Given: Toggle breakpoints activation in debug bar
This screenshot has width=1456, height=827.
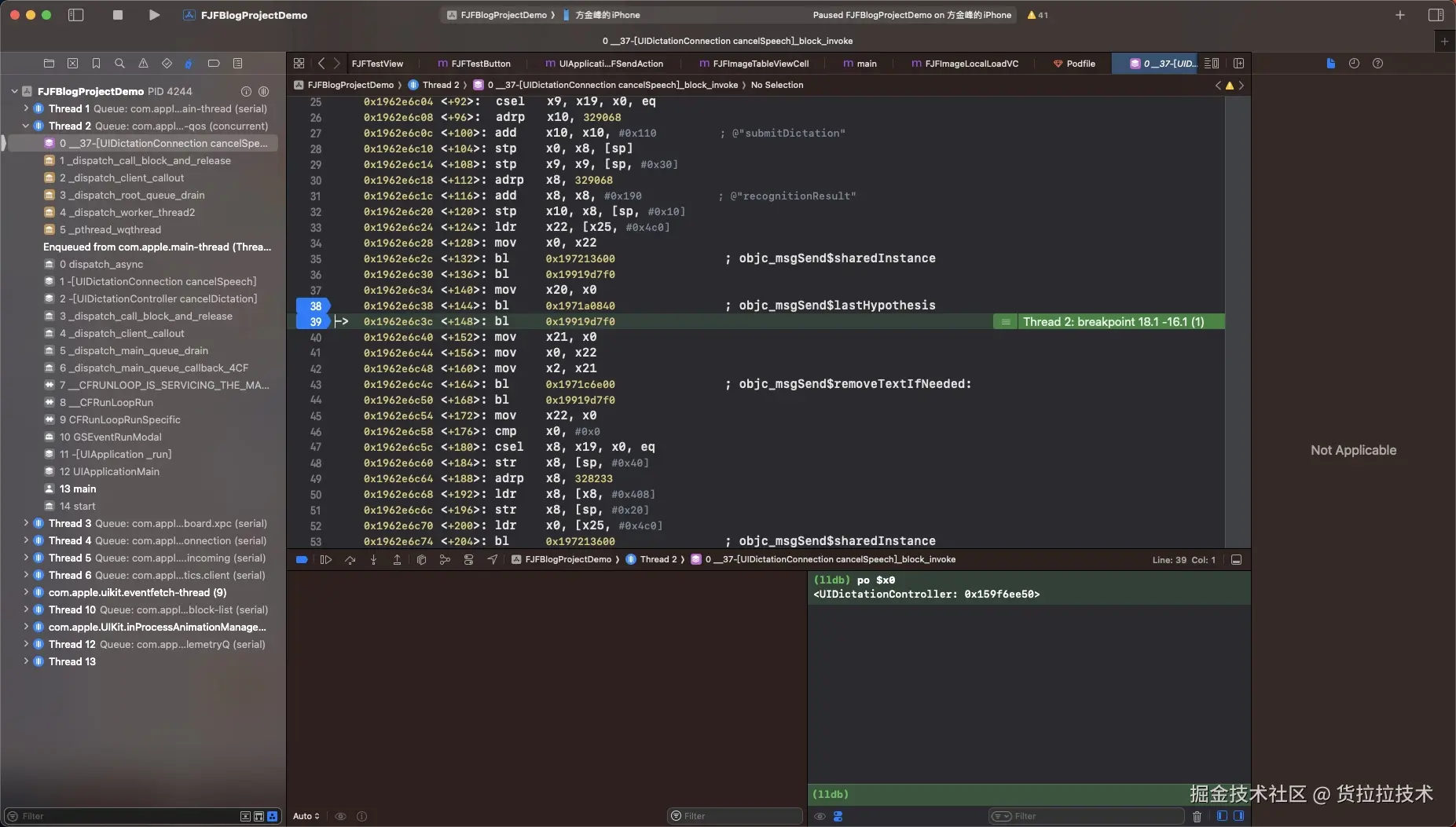Looking at the screenshot, I should [302, 560].
